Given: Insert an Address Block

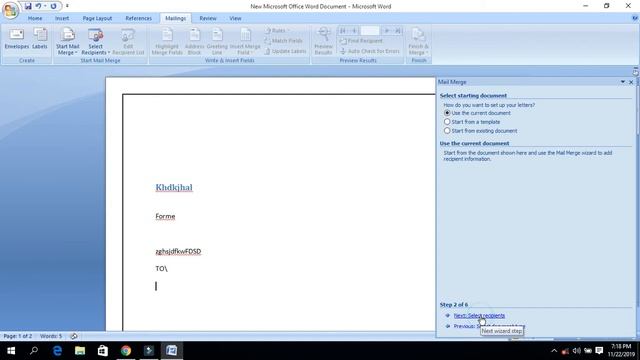Looking at the screenshot, I should click(194, 42).
